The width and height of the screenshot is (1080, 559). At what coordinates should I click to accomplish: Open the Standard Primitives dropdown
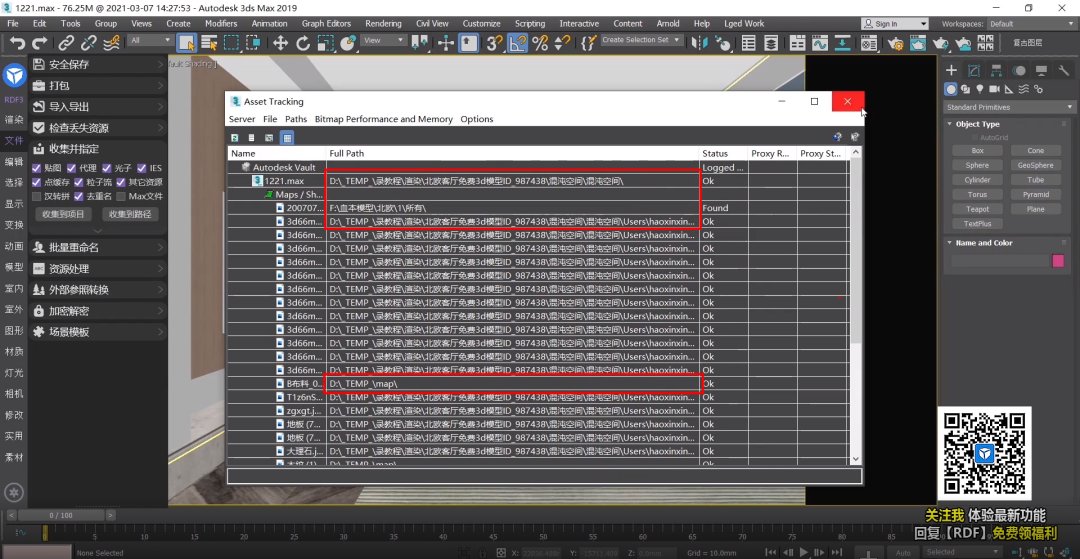pyautogui.click(x=1010, y=107)
